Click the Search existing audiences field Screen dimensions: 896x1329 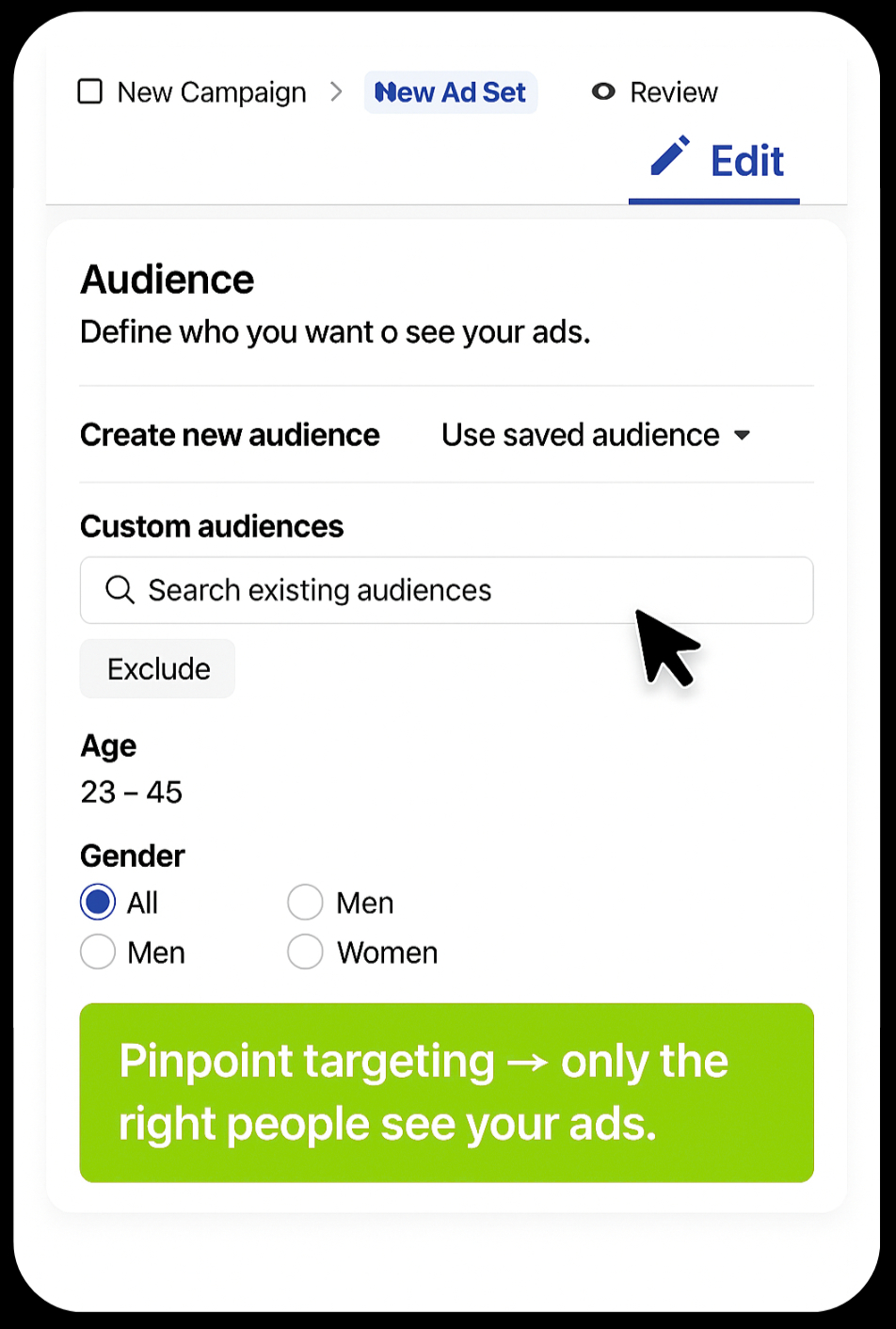point(446,590)
